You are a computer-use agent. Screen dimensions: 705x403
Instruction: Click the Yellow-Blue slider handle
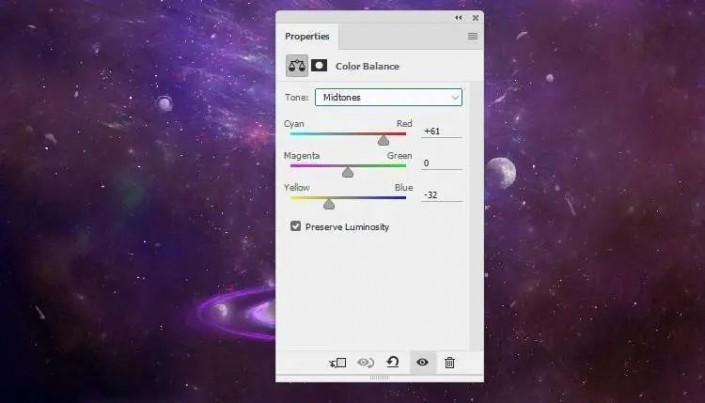pyautogui.click(x=329, y=204)
